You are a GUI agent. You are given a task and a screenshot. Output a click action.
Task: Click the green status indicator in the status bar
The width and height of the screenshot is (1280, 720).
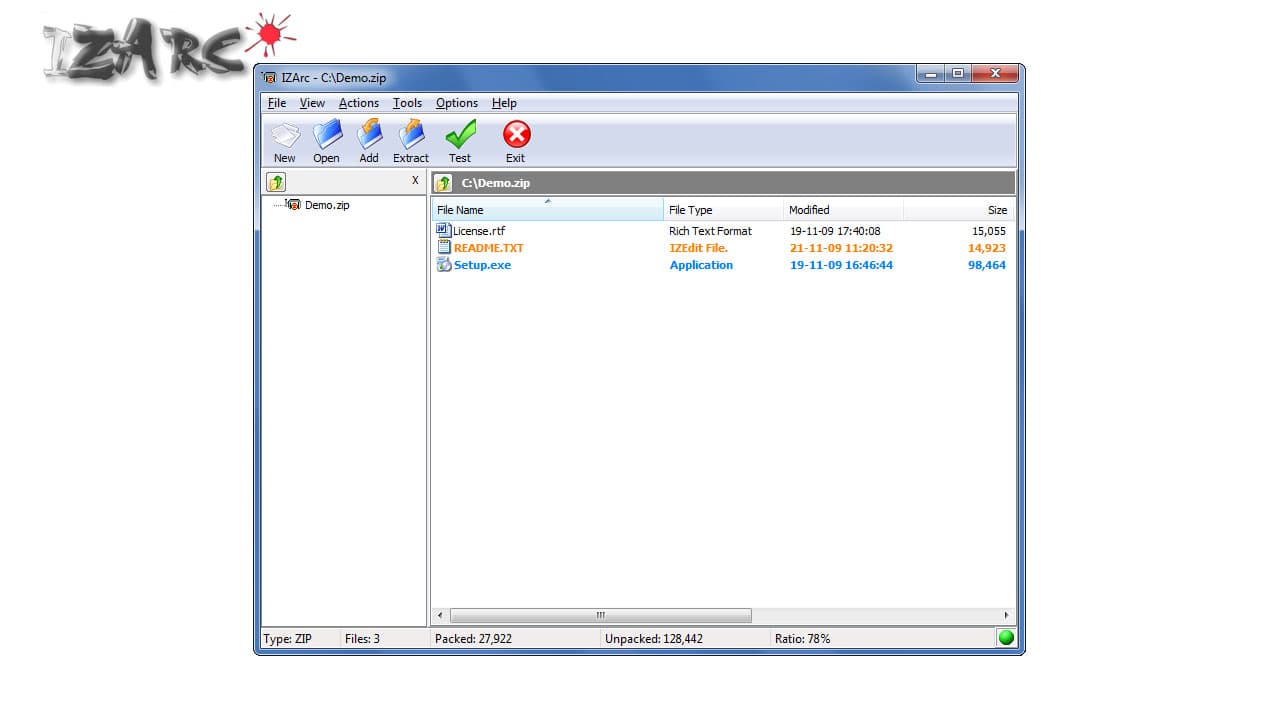click(x=1006, y=637)
